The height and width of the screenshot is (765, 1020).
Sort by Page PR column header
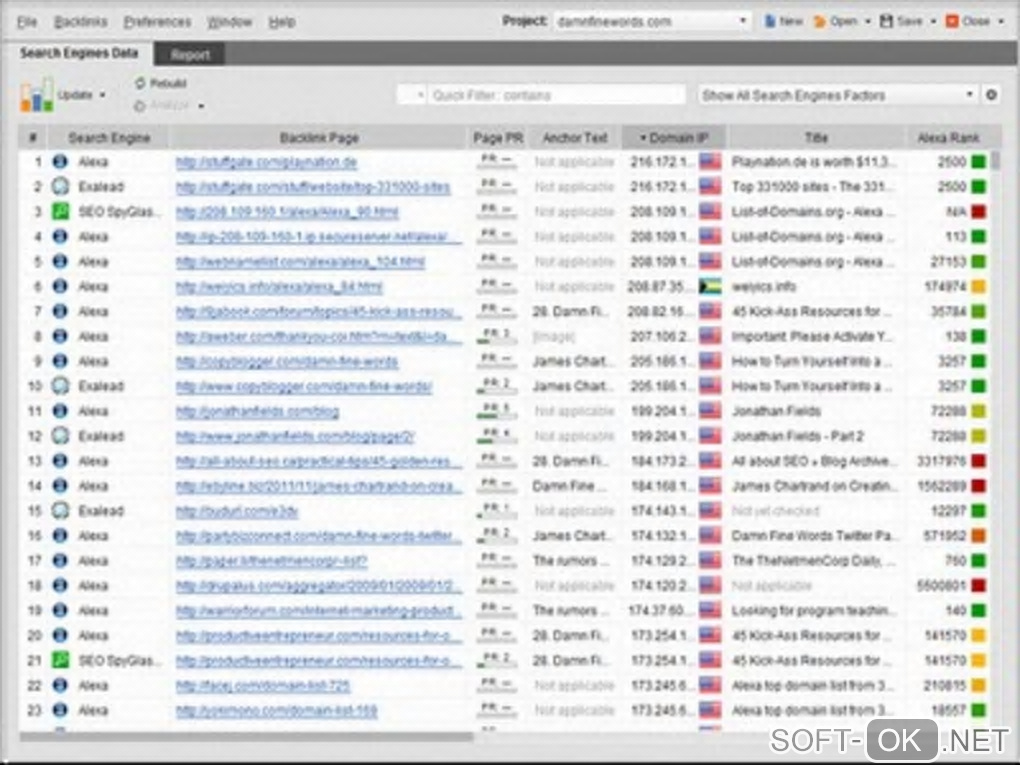click(498, 138)
